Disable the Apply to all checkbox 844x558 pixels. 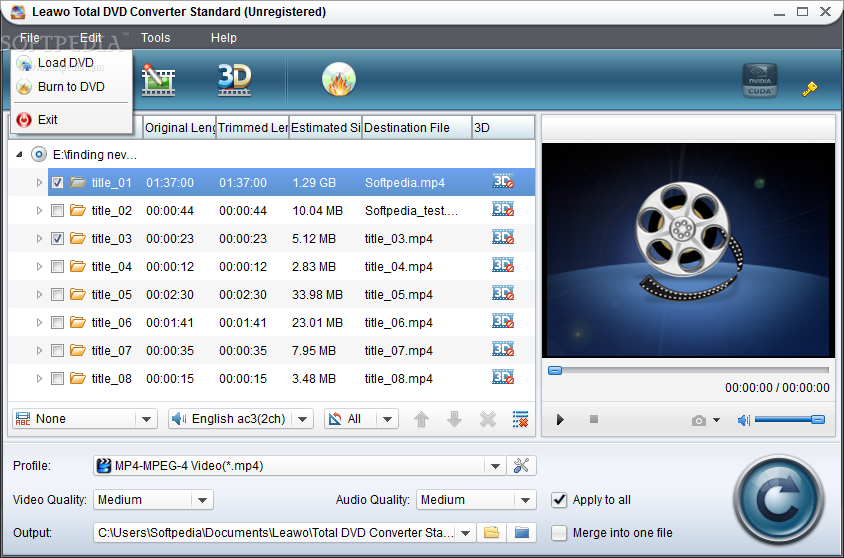559,500
